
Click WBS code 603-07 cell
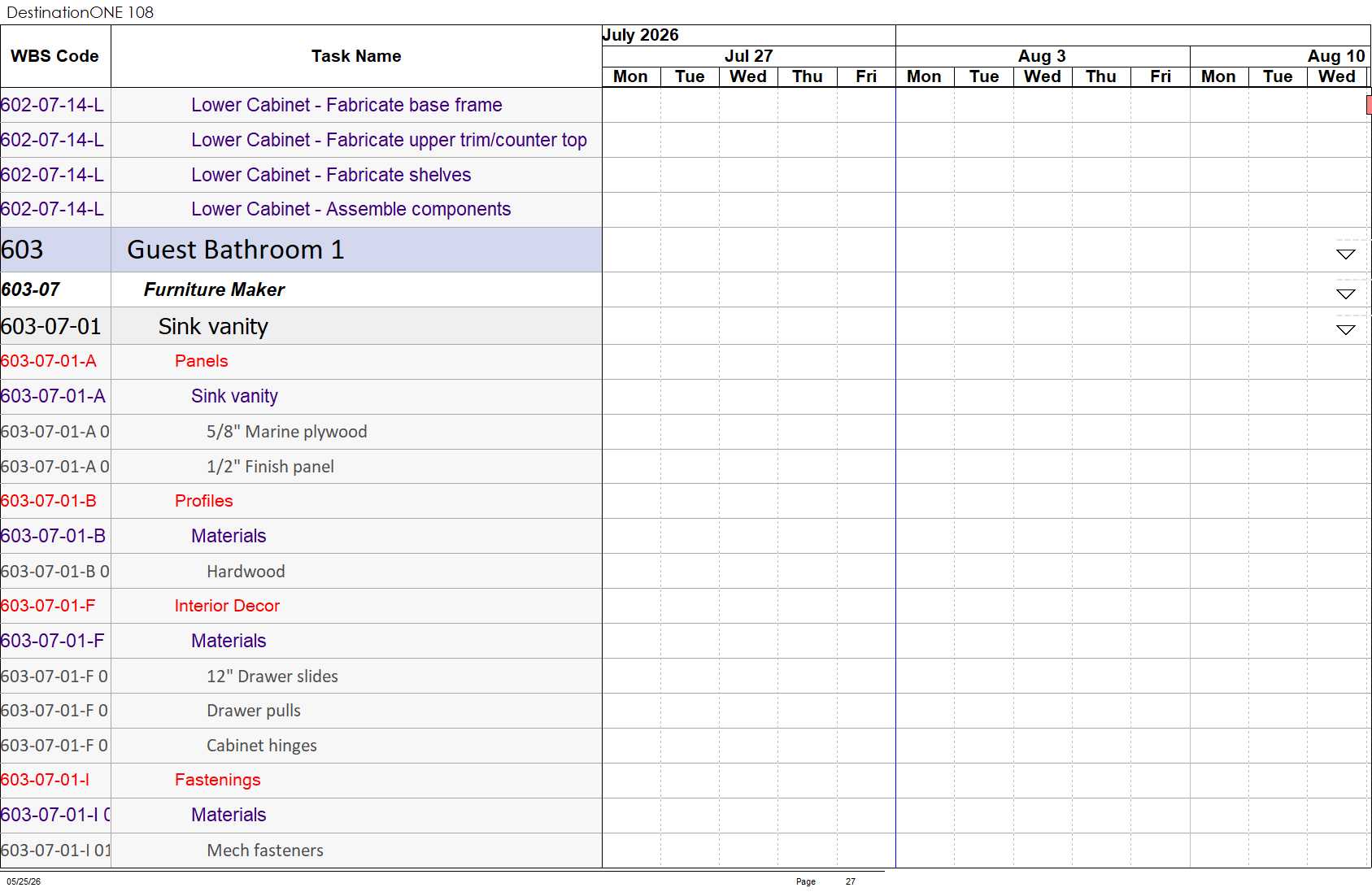[55, 289]
